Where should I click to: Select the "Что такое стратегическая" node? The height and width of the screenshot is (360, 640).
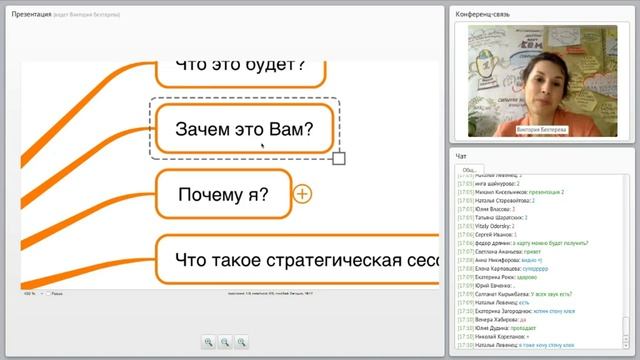click(297, 260)
